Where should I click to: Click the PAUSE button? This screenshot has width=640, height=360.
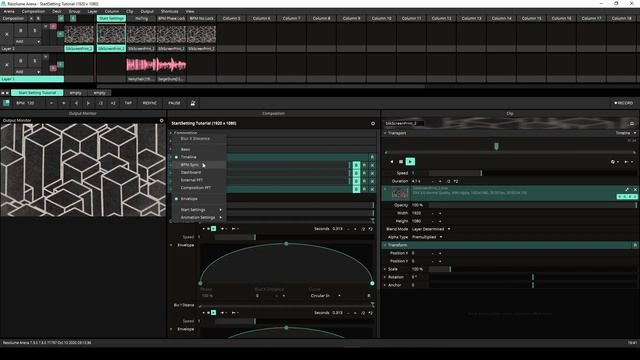(x=174, y=103)
